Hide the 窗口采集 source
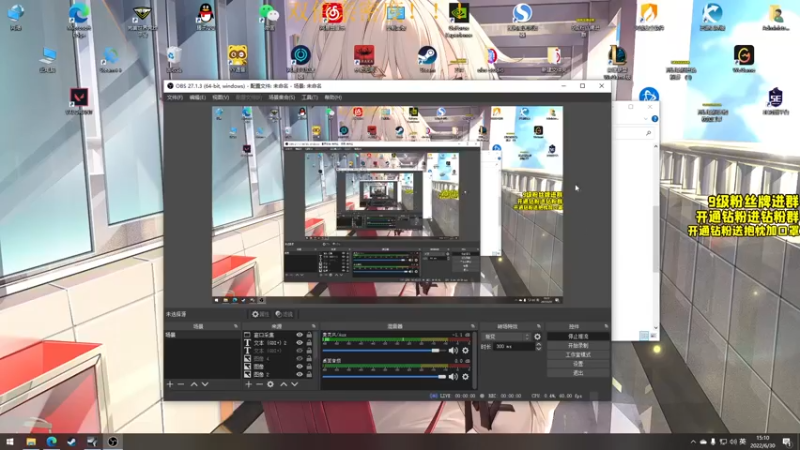Image resolution: width=800 pixels, height=450 pixels. click(x=299, y=335)
